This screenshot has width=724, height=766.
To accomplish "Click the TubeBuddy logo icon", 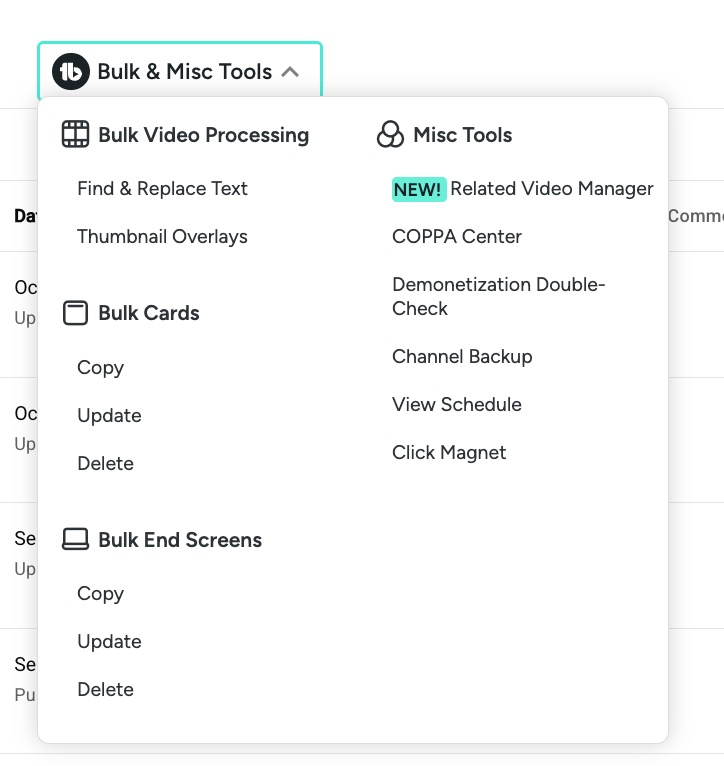I will tap(71, 72).
